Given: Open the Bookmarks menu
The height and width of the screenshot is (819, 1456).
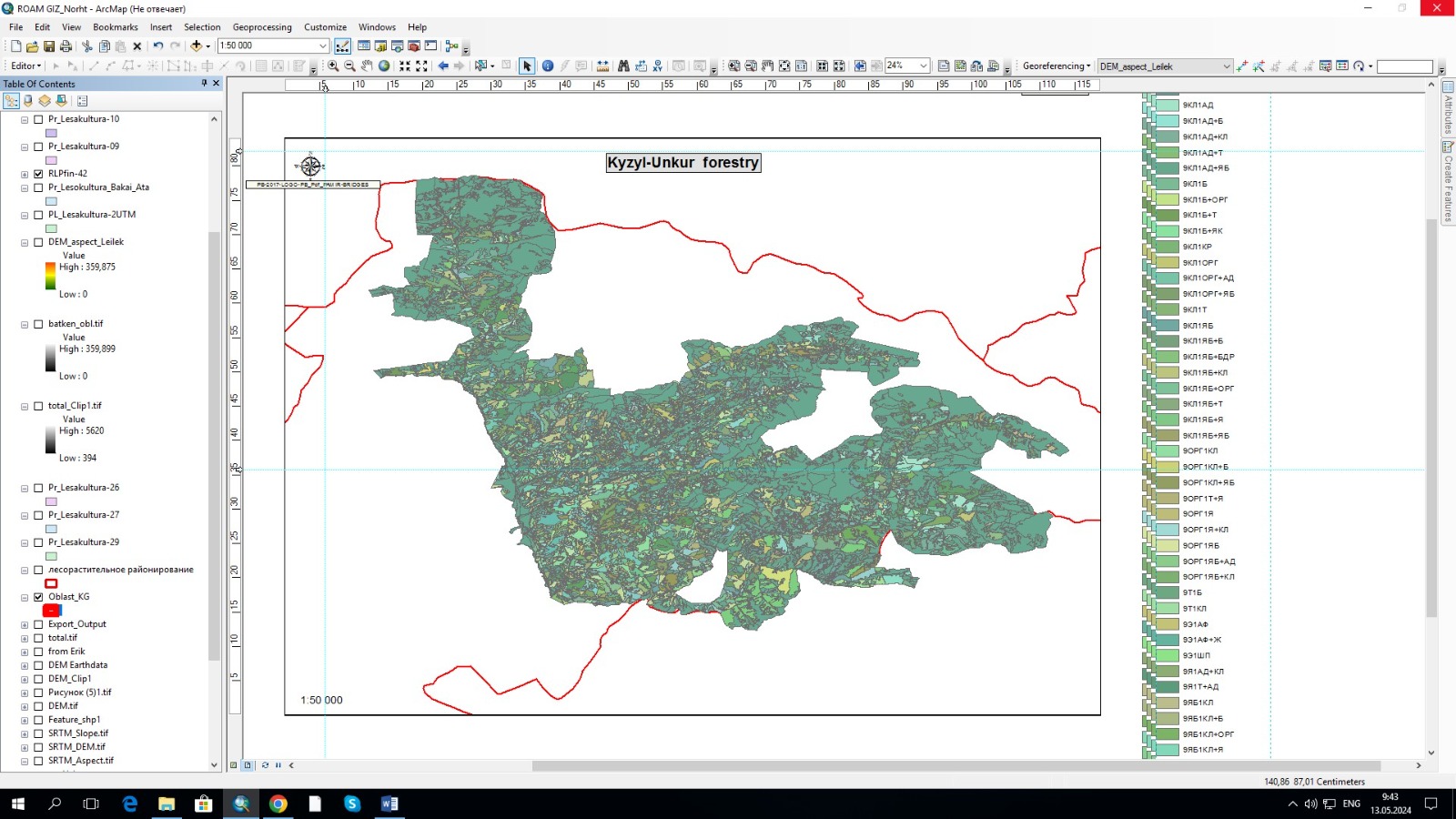Looking at the screenshot, I should pos(116,27).
